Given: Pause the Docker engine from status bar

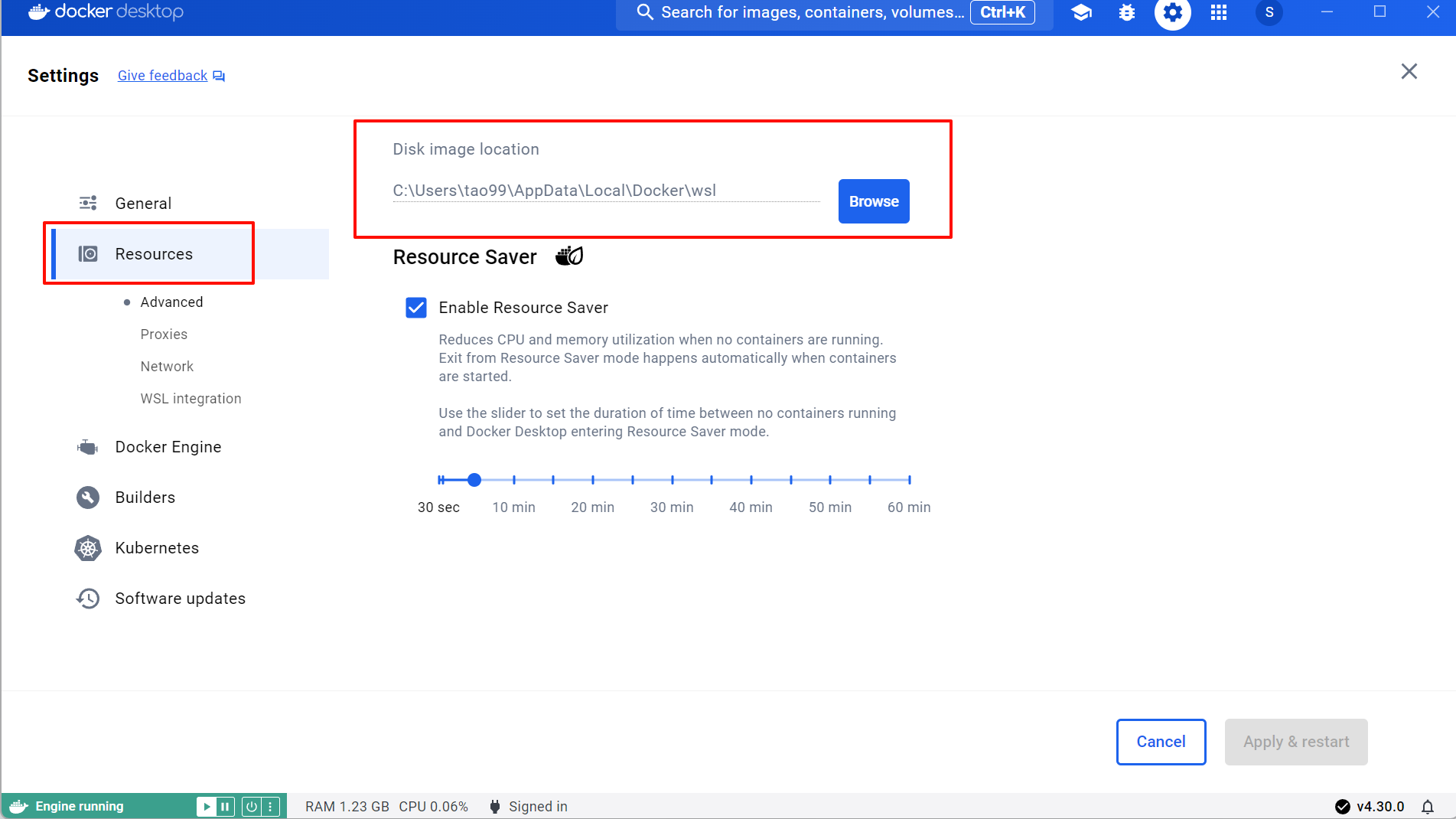Looking at the screenshot, I should pyautogui.click(x=225, y=806).
